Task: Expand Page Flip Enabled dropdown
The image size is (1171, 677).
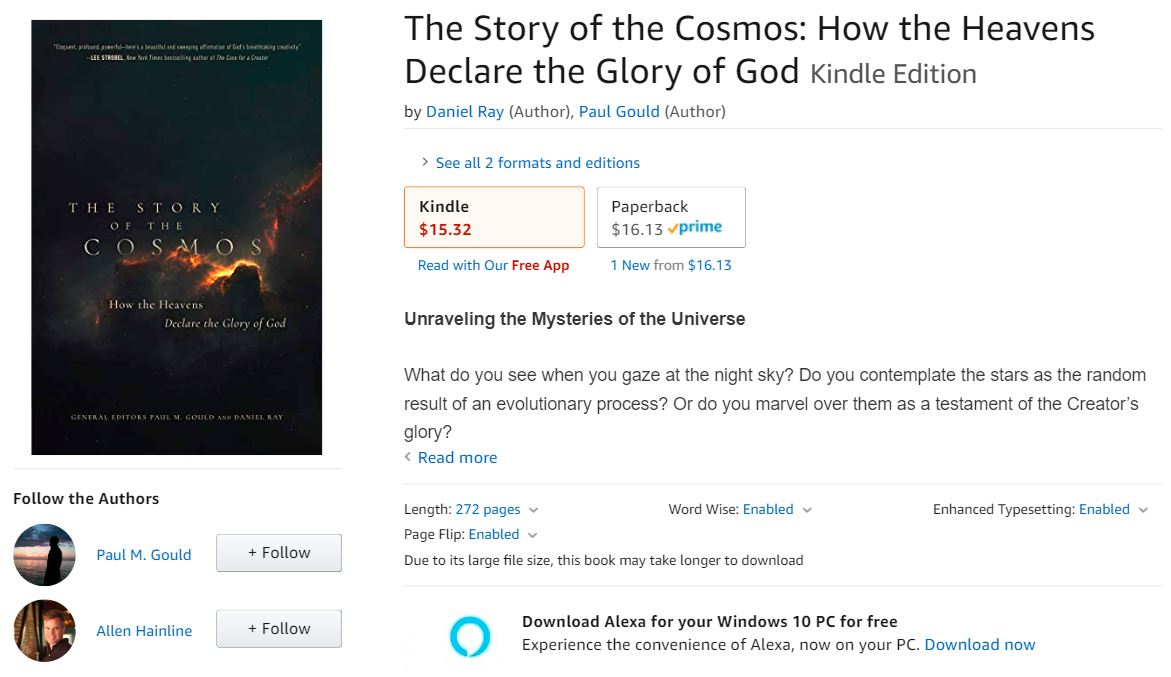Action: [x=532, y=535]
